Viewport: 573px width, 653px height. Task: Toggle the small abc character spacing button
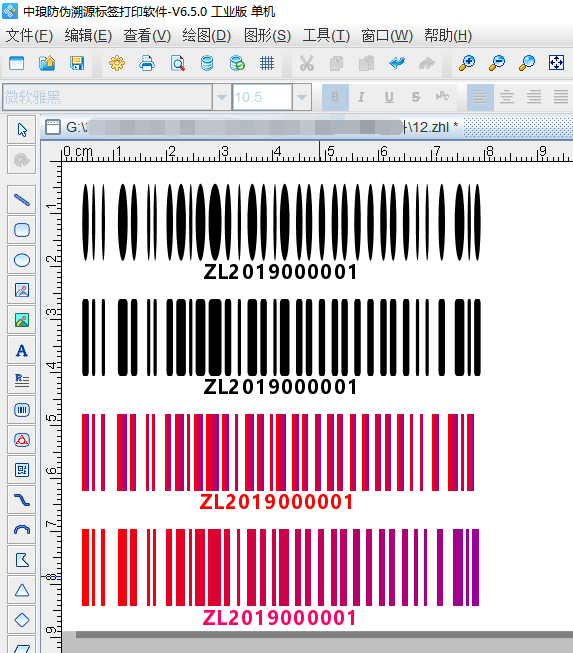pyautogui.click(x=442, y=97)
